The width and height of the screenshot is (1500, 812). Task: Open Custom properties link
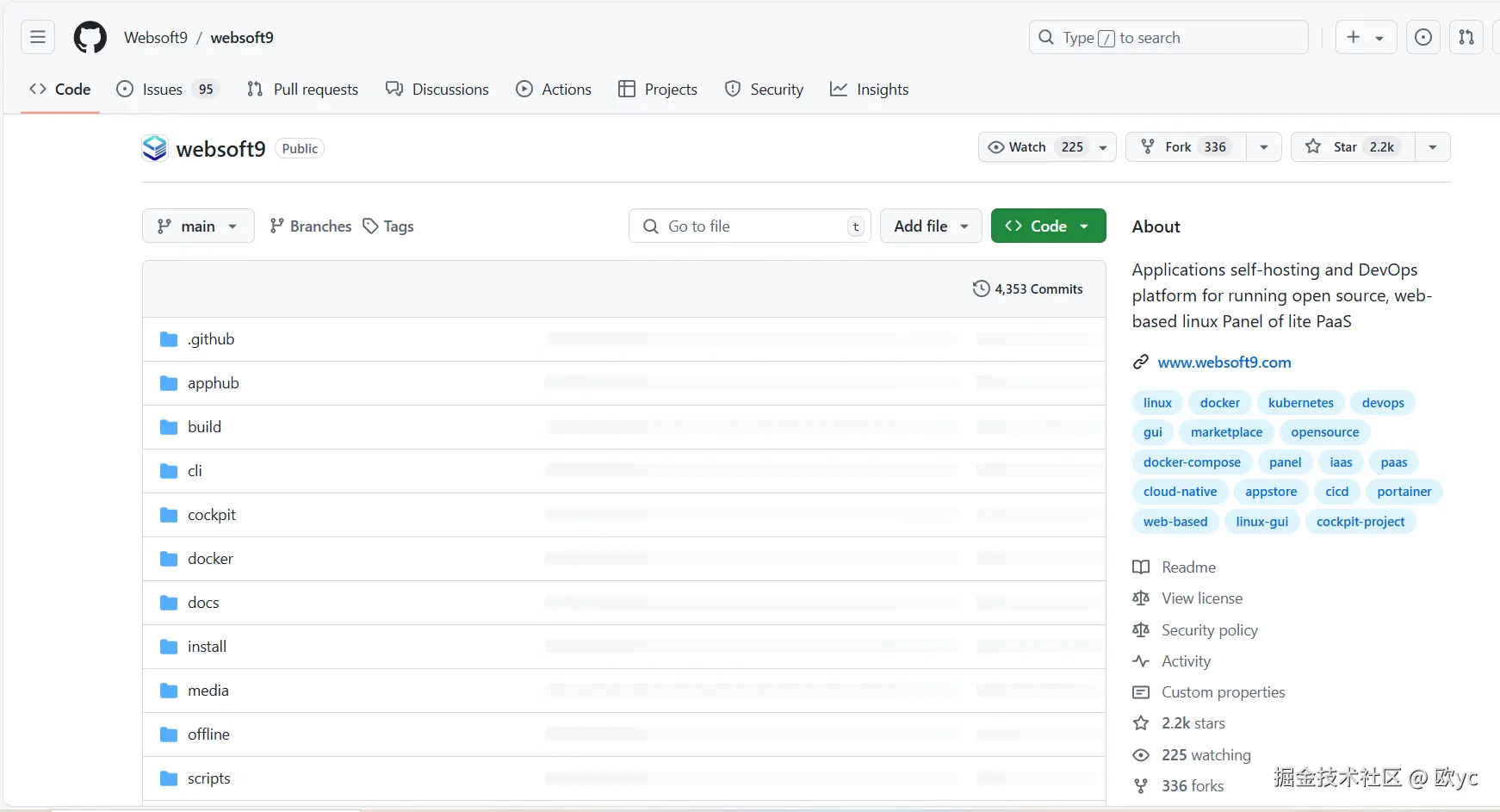(x=1209, y=692)
